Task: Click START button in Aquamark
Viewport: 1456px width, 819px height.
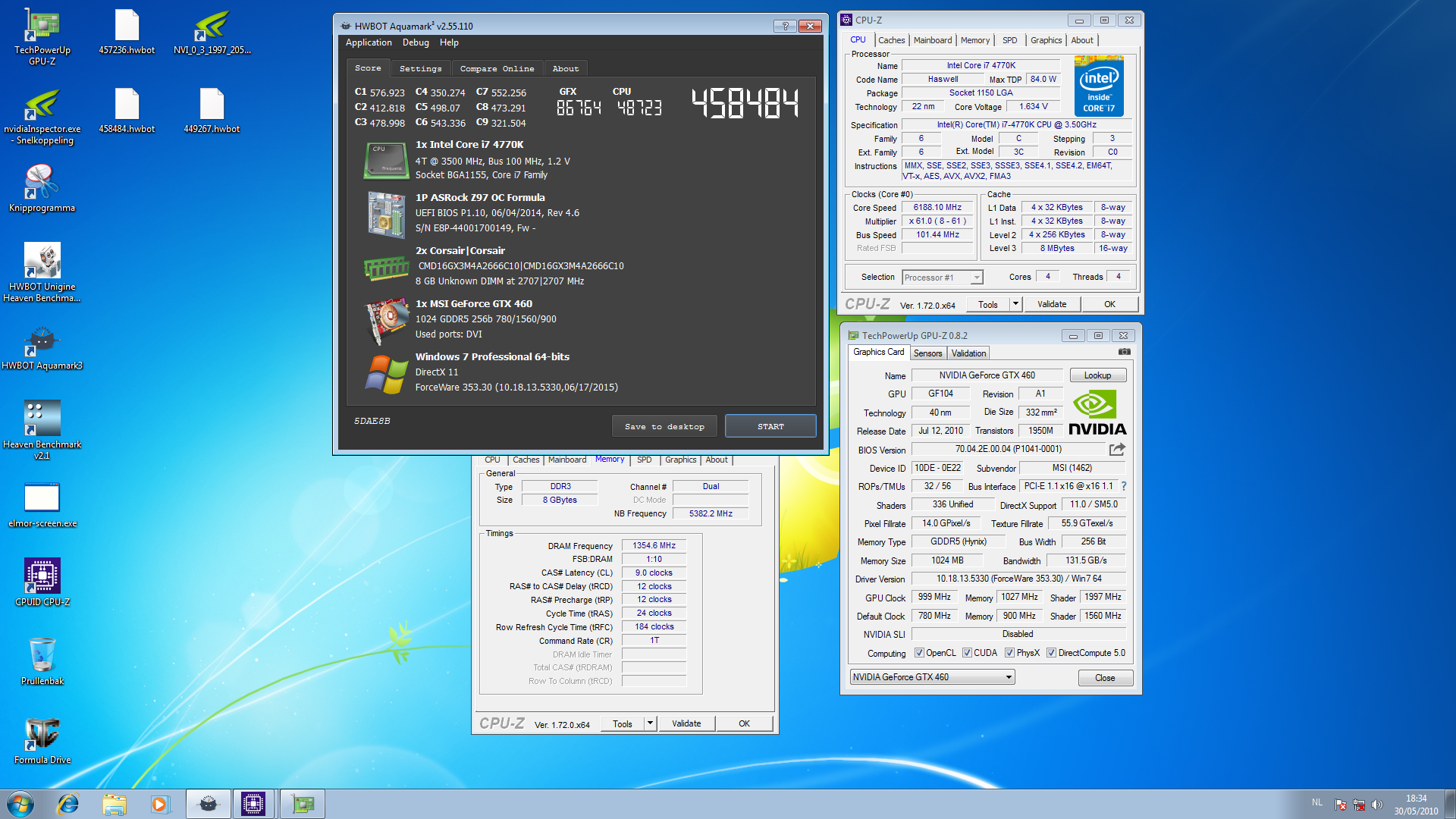Action: pos(770,426)
